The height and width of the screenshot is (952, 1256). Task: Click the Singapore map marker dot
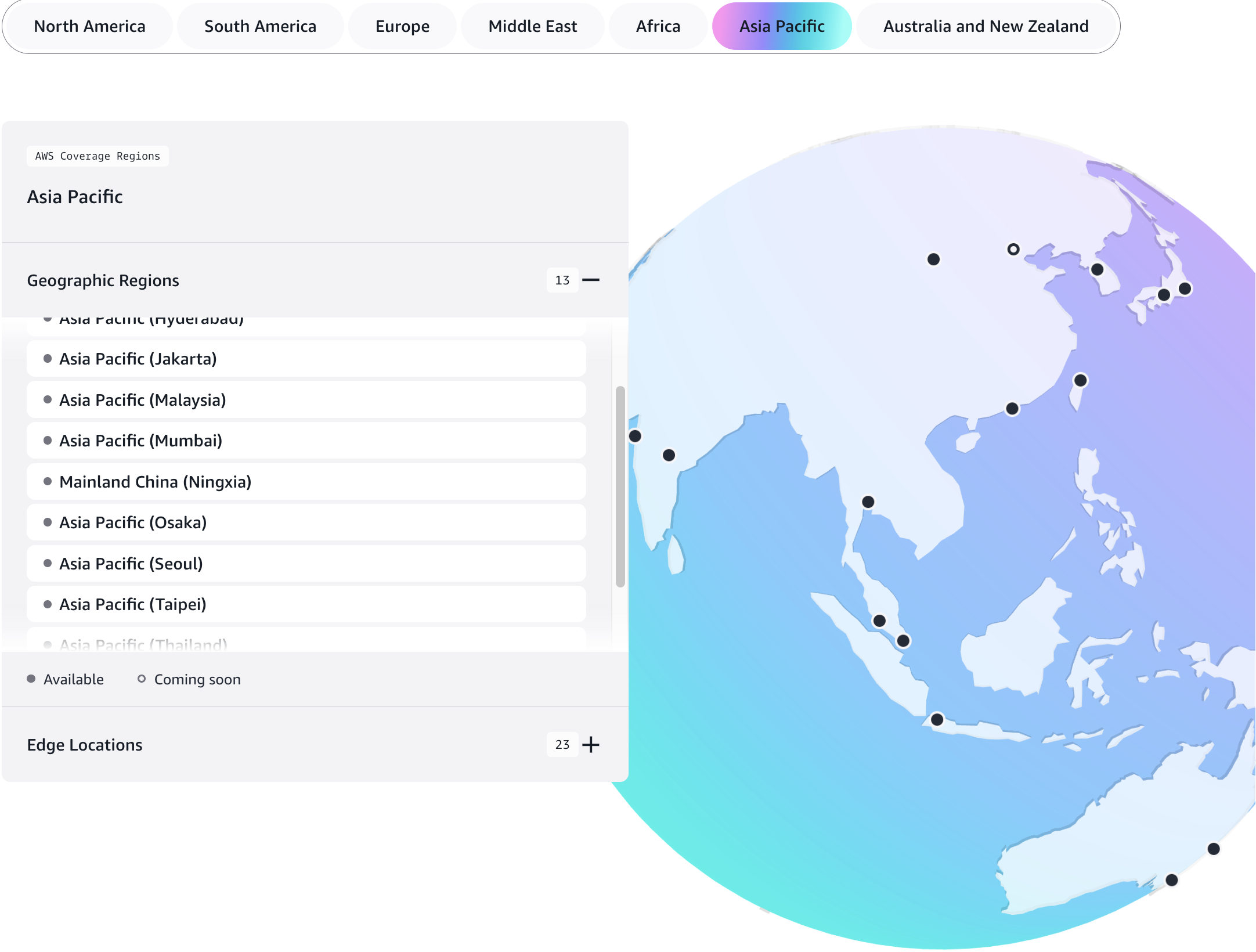[x=903, y=641]
